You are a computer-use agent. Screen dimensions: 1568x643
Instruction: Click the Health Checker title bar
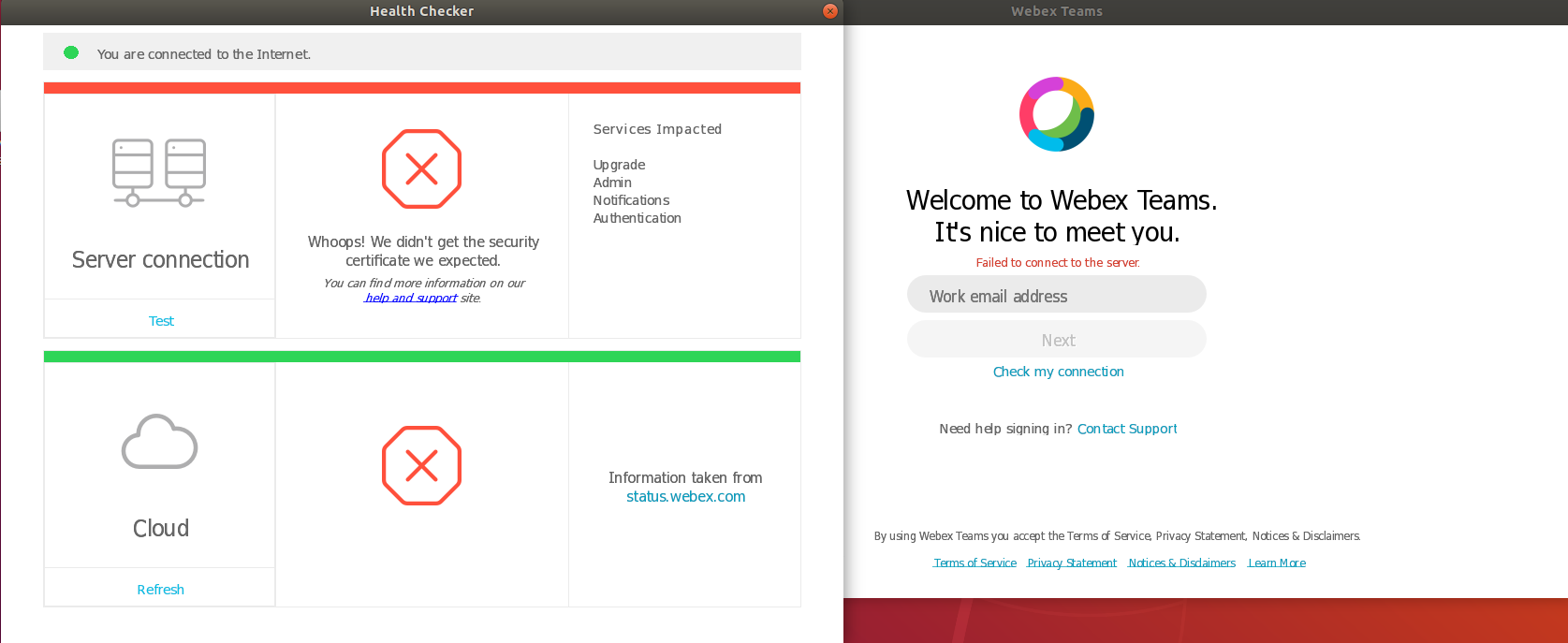pos(421,11)
